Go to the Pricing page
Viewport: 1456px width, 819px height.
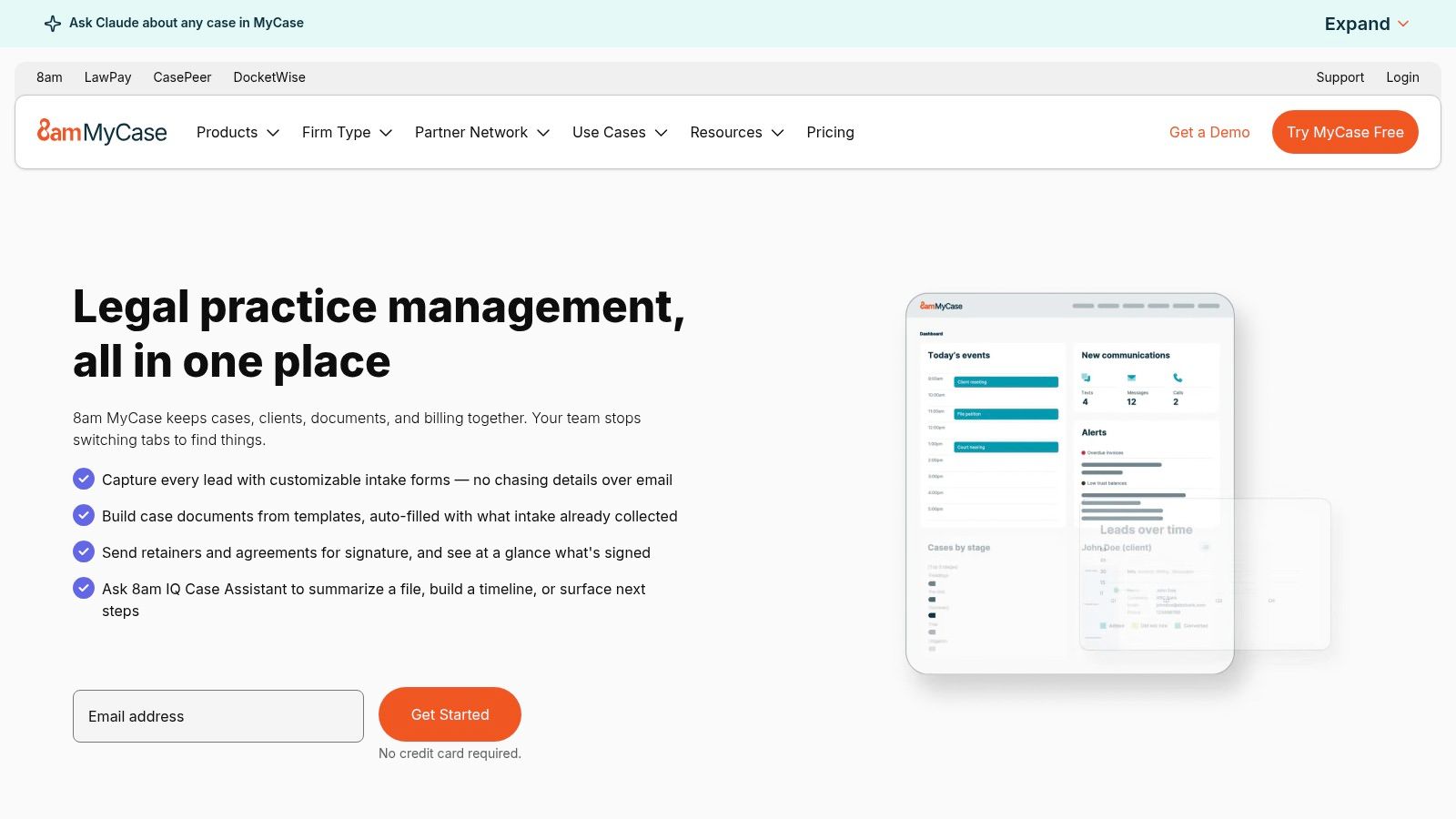(830, 132)
